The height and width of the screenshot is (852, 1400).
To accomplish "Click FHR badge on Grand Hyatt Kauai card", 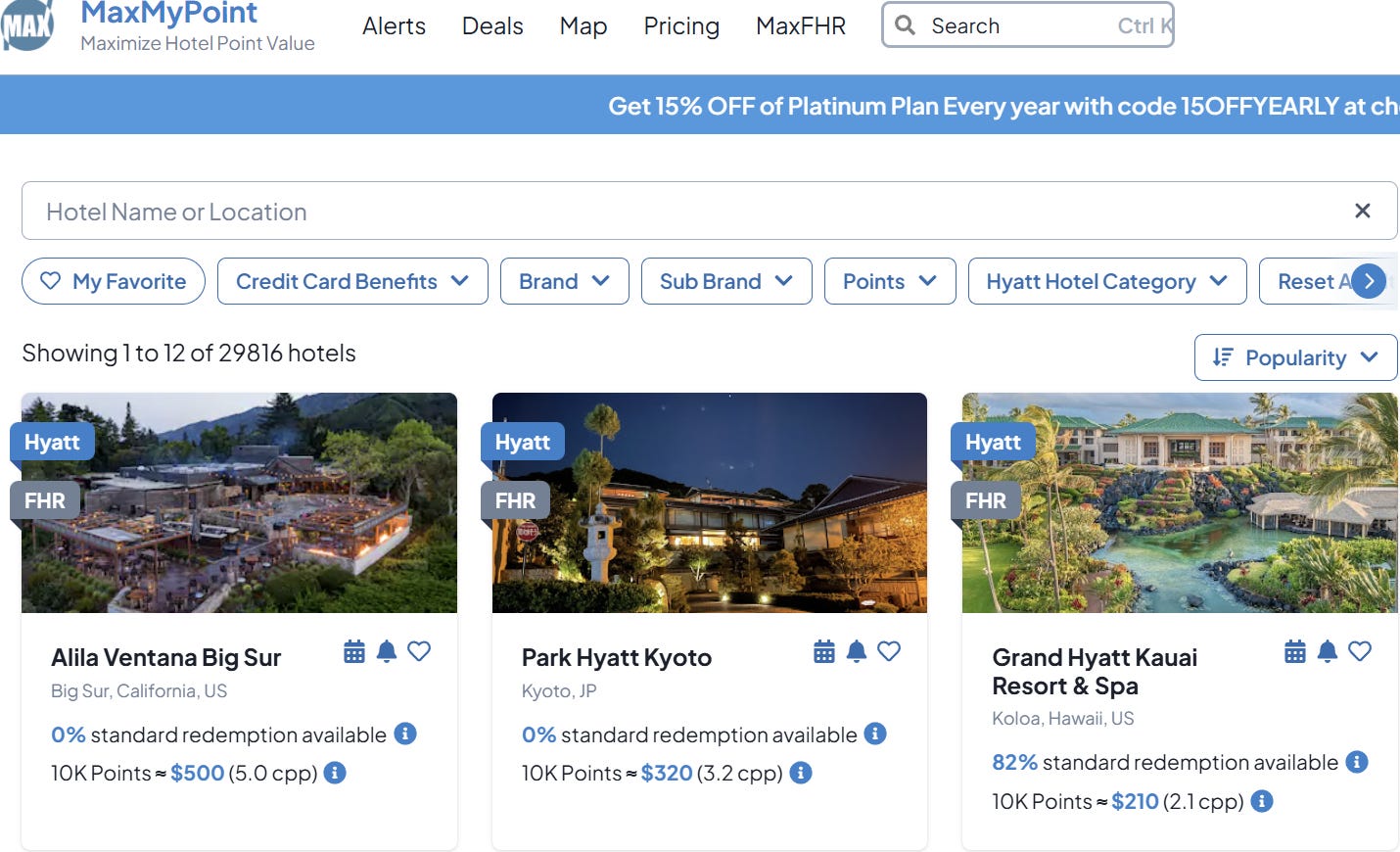I will 986,500.
